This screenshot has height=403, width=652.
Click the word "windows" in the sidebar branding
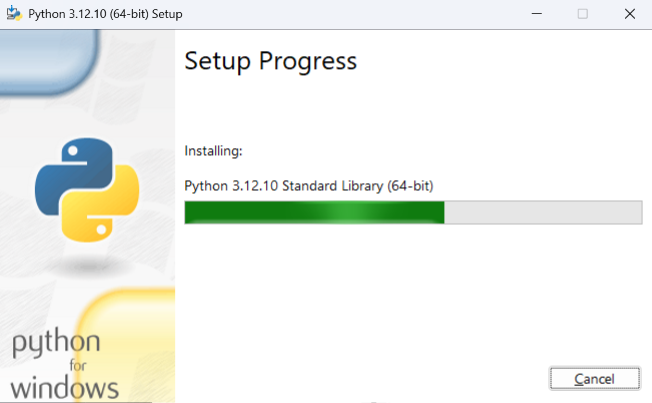pos(64,388)
